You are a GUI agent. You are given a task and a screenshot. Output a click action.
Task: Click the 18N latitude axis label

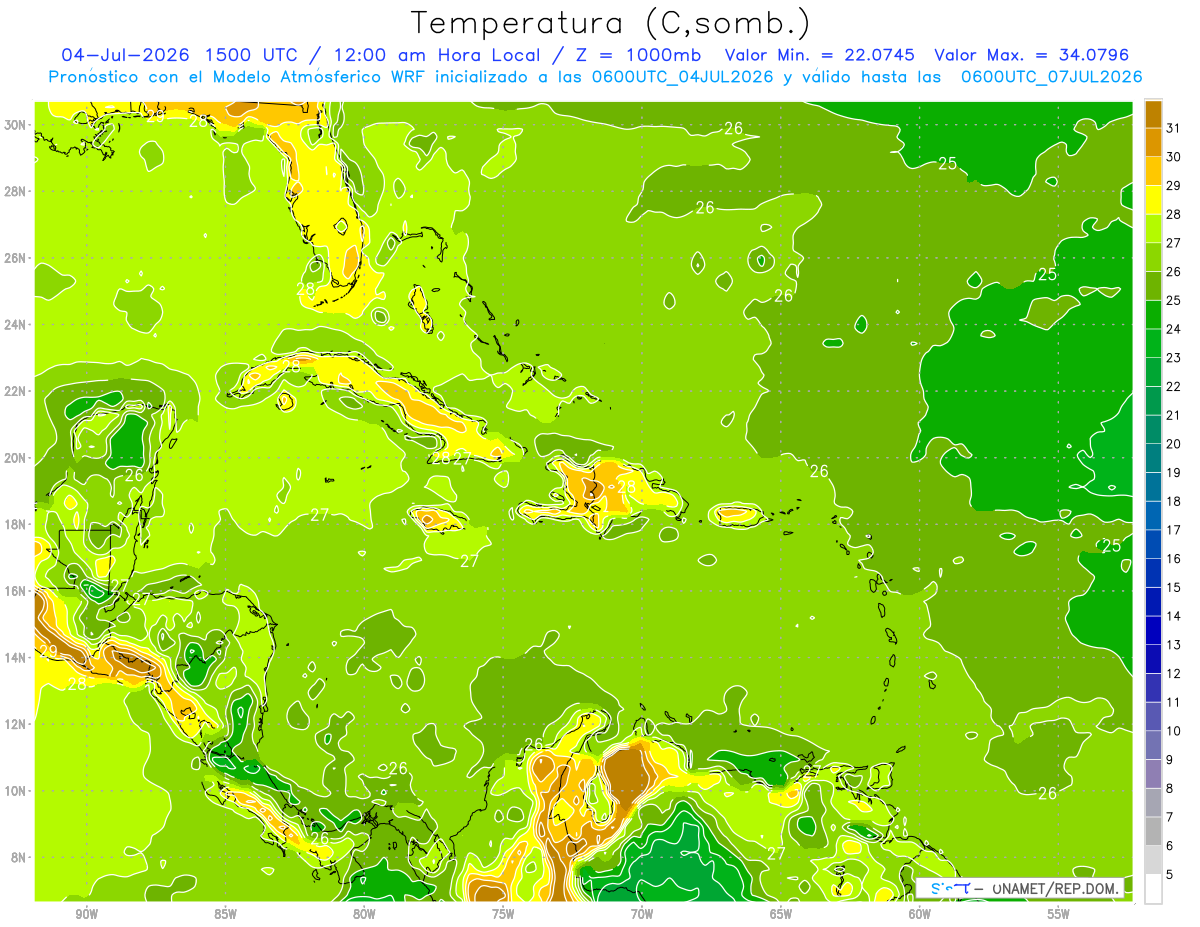tap(16, 524)
